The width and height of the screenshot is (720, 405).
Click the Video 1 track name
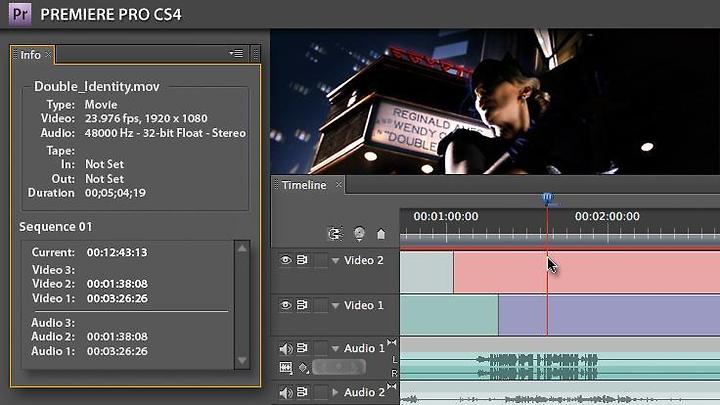click(x=364, y=305)
